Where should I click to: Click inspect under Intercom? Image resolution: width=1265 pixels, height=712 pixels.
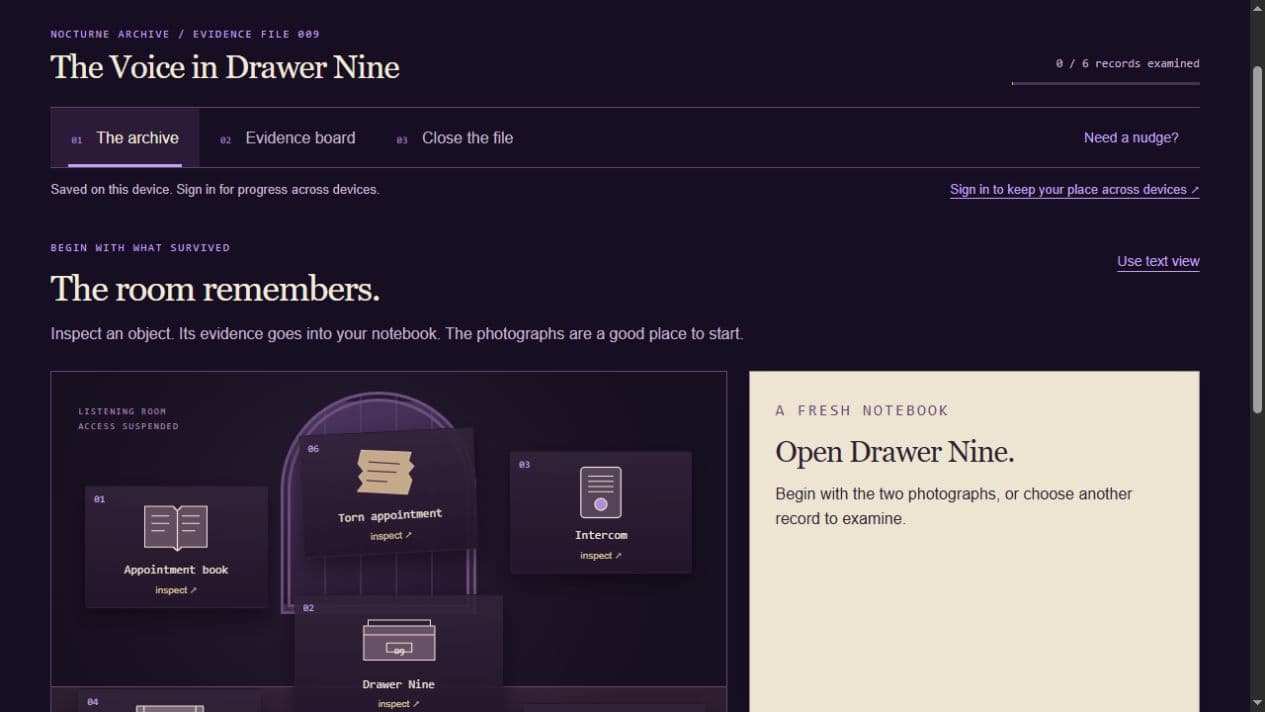(601, 555)
